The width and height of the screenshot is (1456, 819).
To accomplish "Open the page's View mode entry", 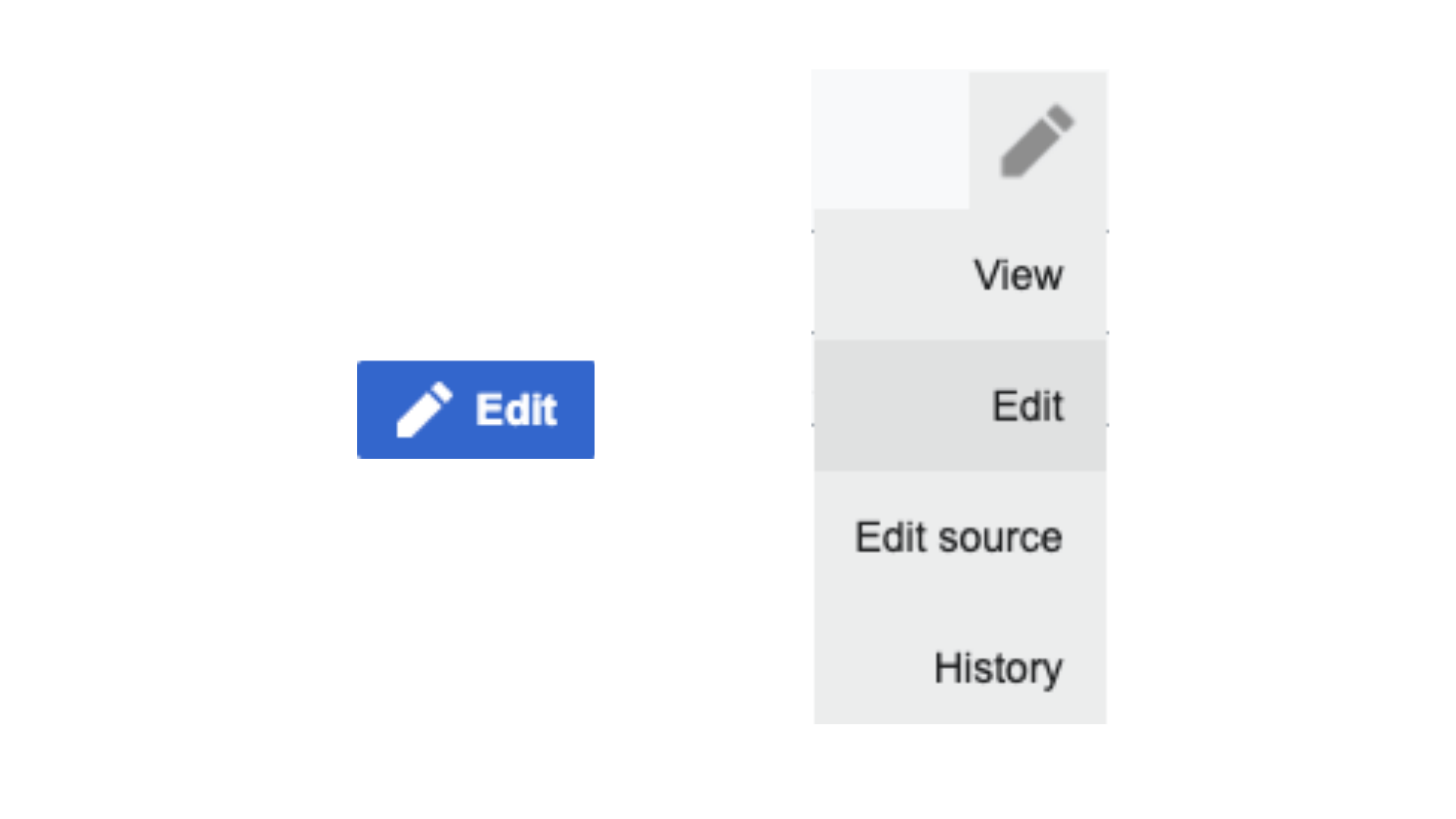I will click(1018, 275).
